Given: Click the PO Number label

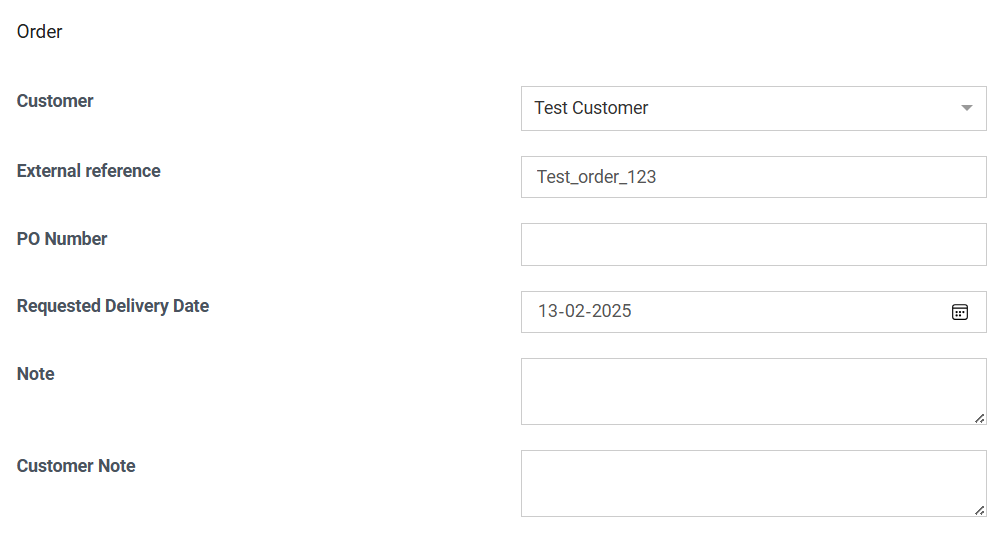Looking at the screenshot, I should (x=62, y=239).
